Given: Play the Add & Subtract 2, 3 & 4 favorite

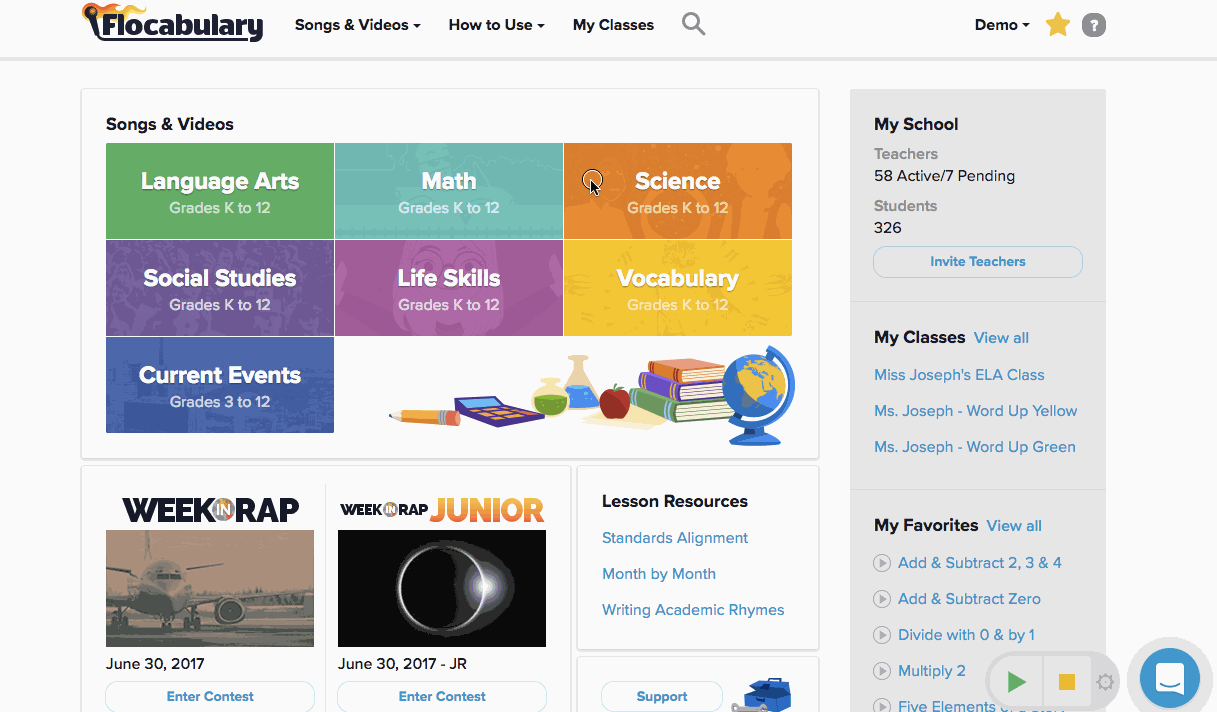Looking at the screenshot, I should 882,563.
